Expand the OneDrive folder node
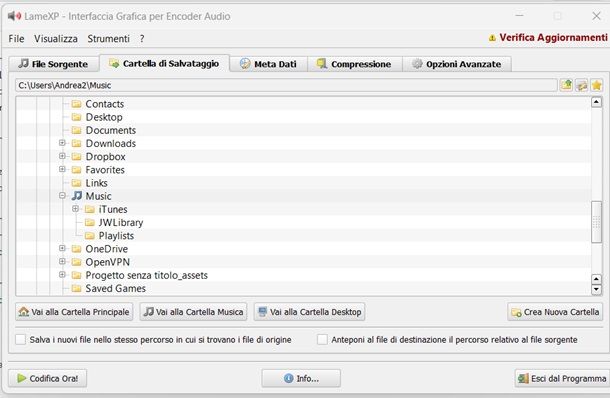Viewport: 610px width, 398px height. [62, 248]
